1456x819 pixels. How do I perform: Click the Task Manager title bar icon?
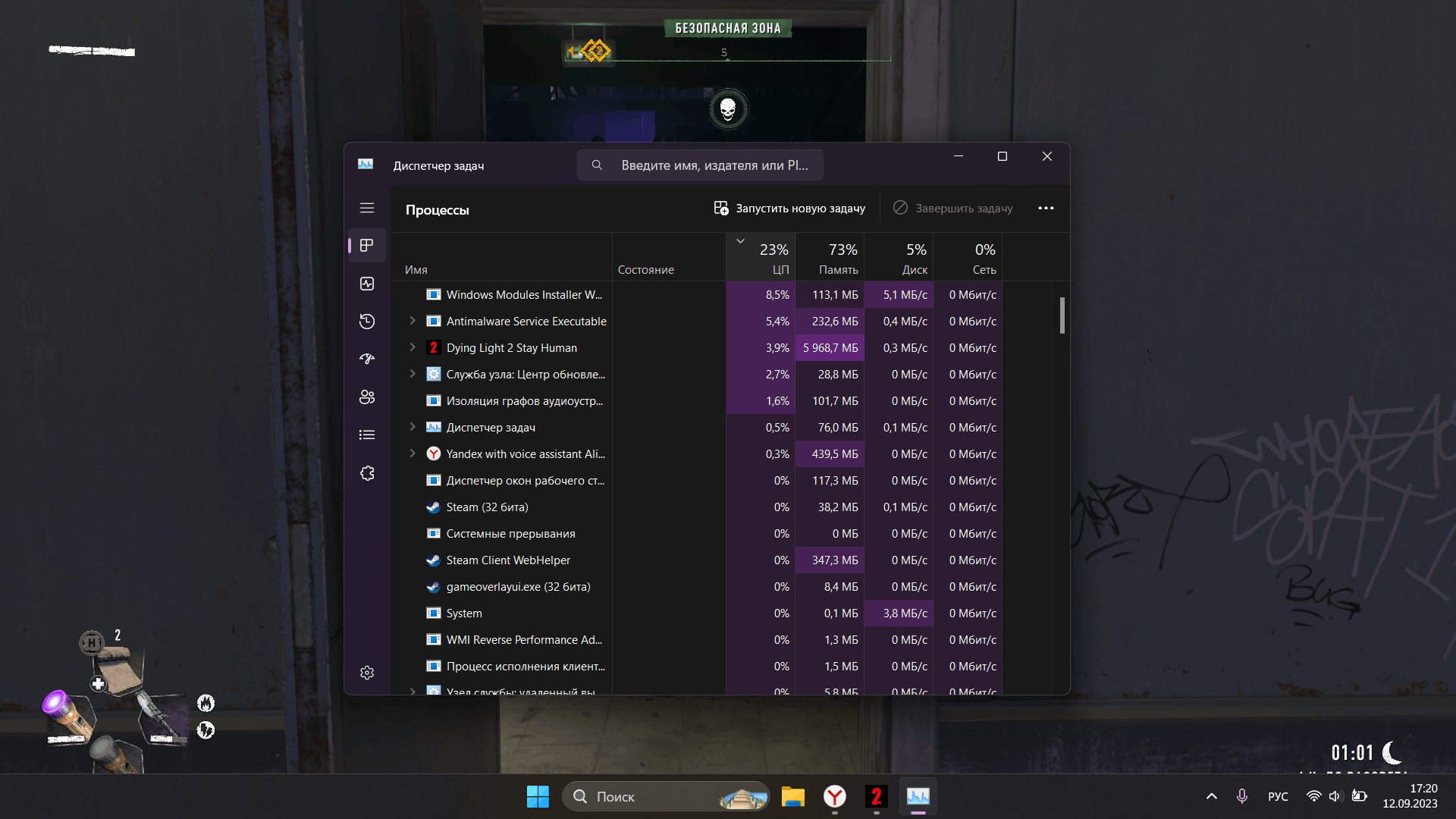366,165
